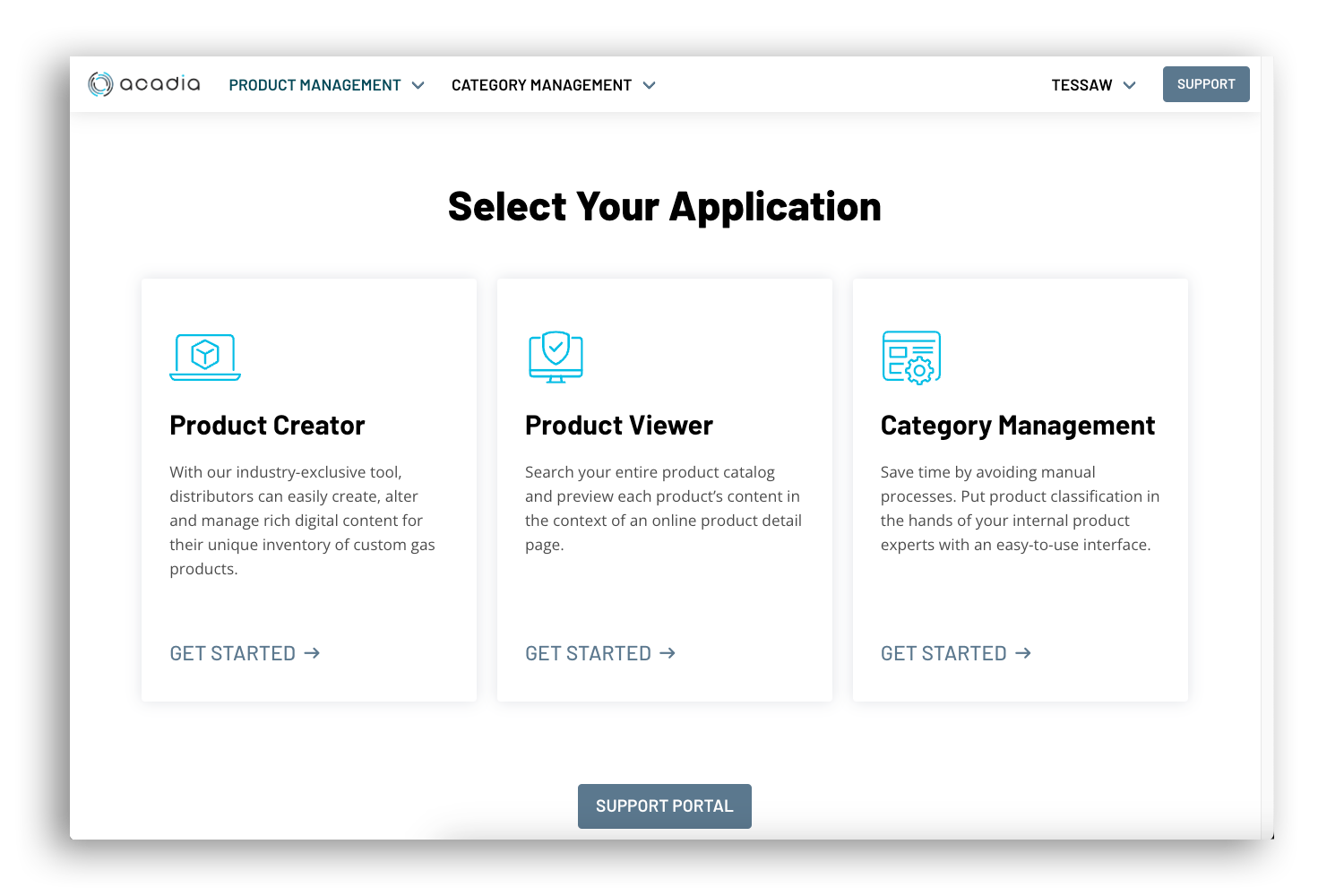Image resolution: width=1344 pixels, height=896 pixels.
Task: Get started with Category Management
Action: [x=943, y=653]
